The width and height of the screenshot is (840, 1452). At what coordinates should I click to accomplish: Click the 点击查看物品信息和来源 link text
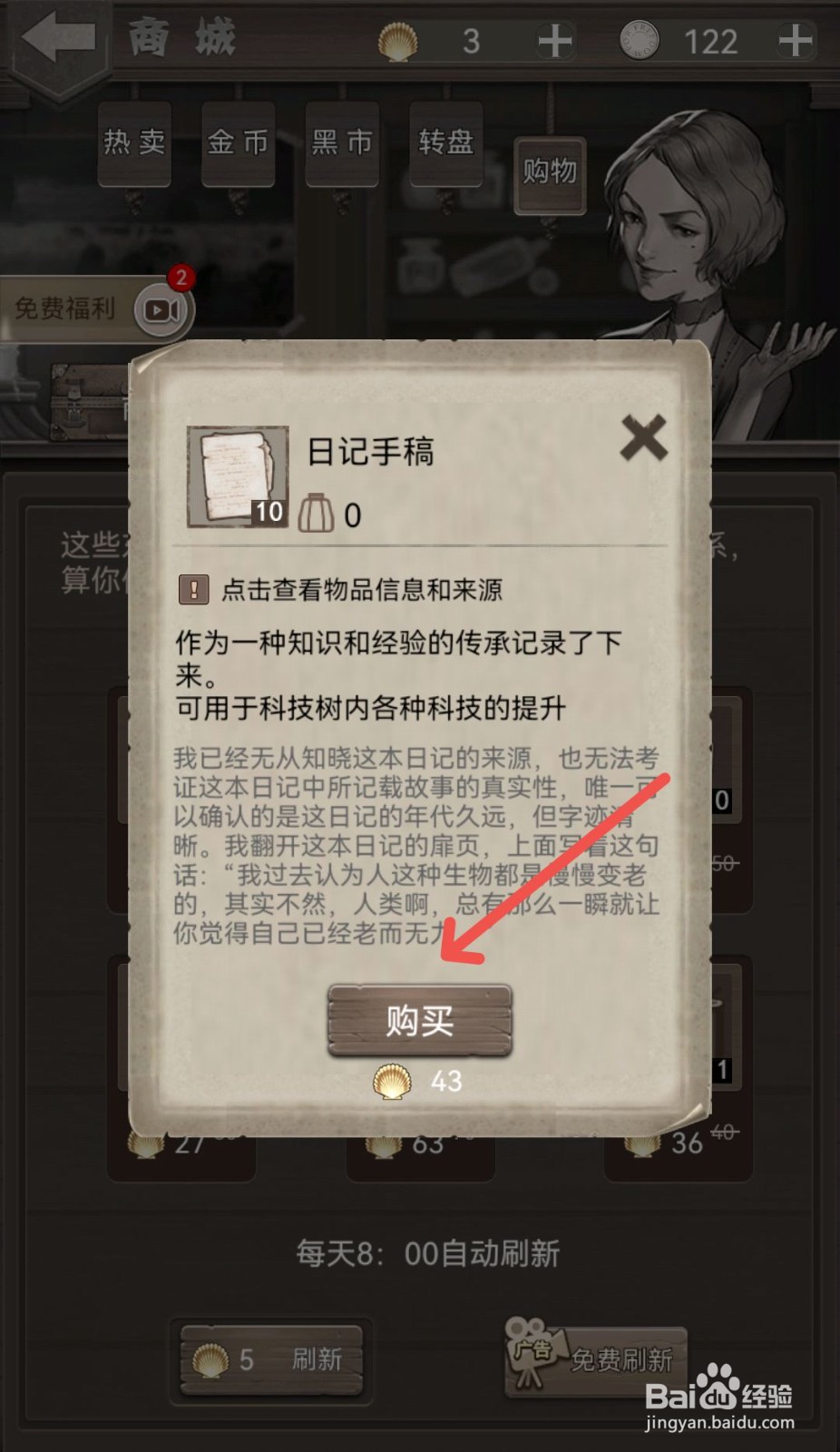pyautogui.click(x=362, y=590)
